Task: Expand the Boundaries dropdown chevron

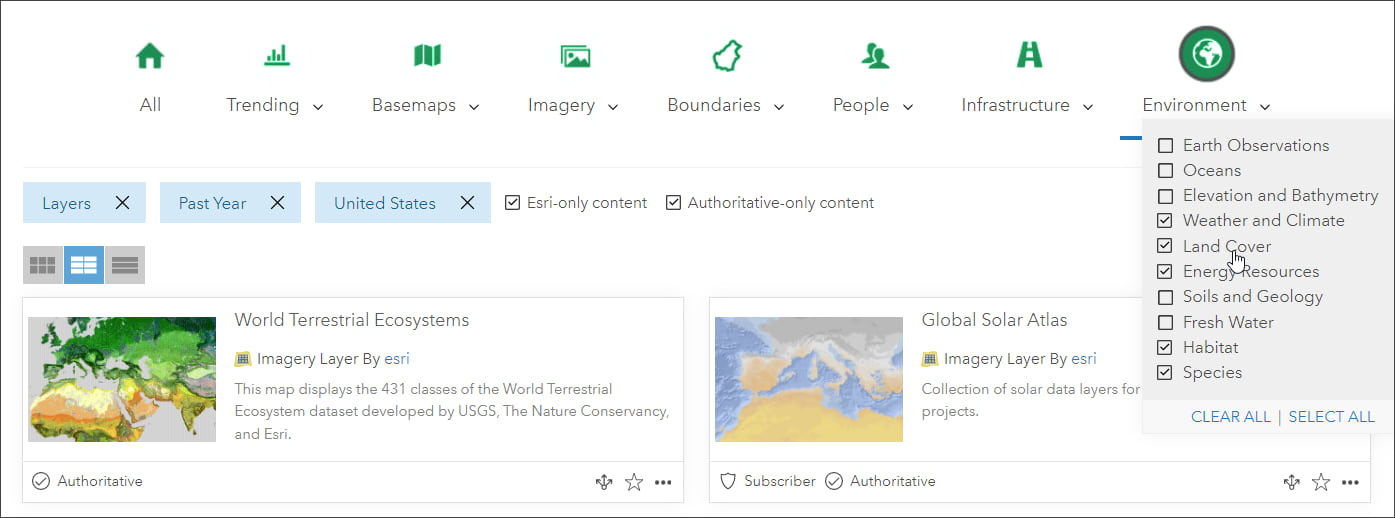Action: click(778, 107)
